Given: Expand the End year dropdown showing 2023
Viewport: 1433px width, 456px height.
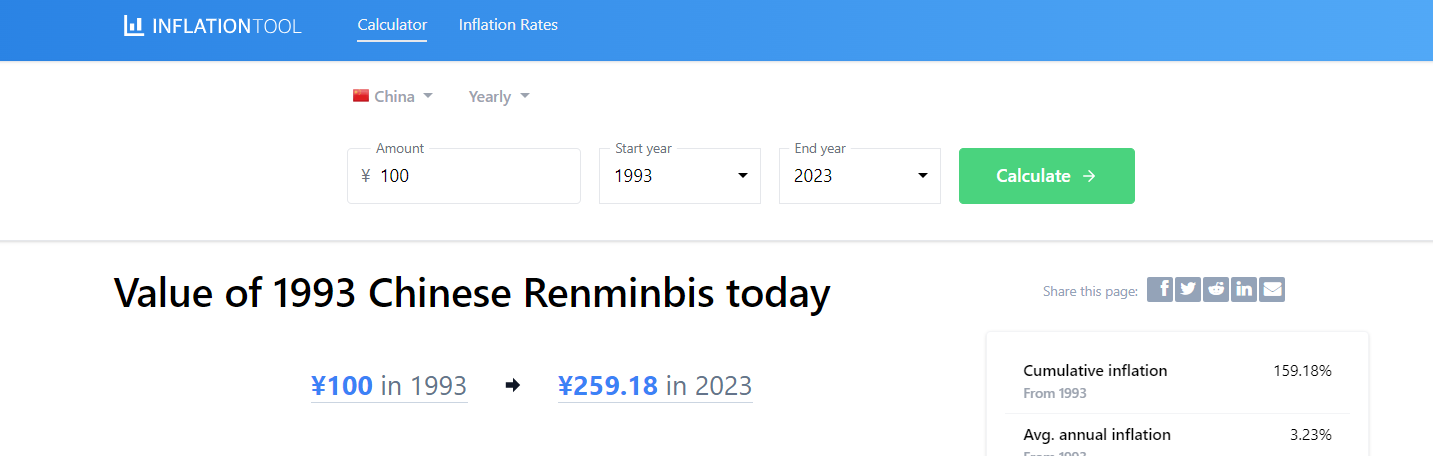Looking at the screenshot, I should pos(860,176).
